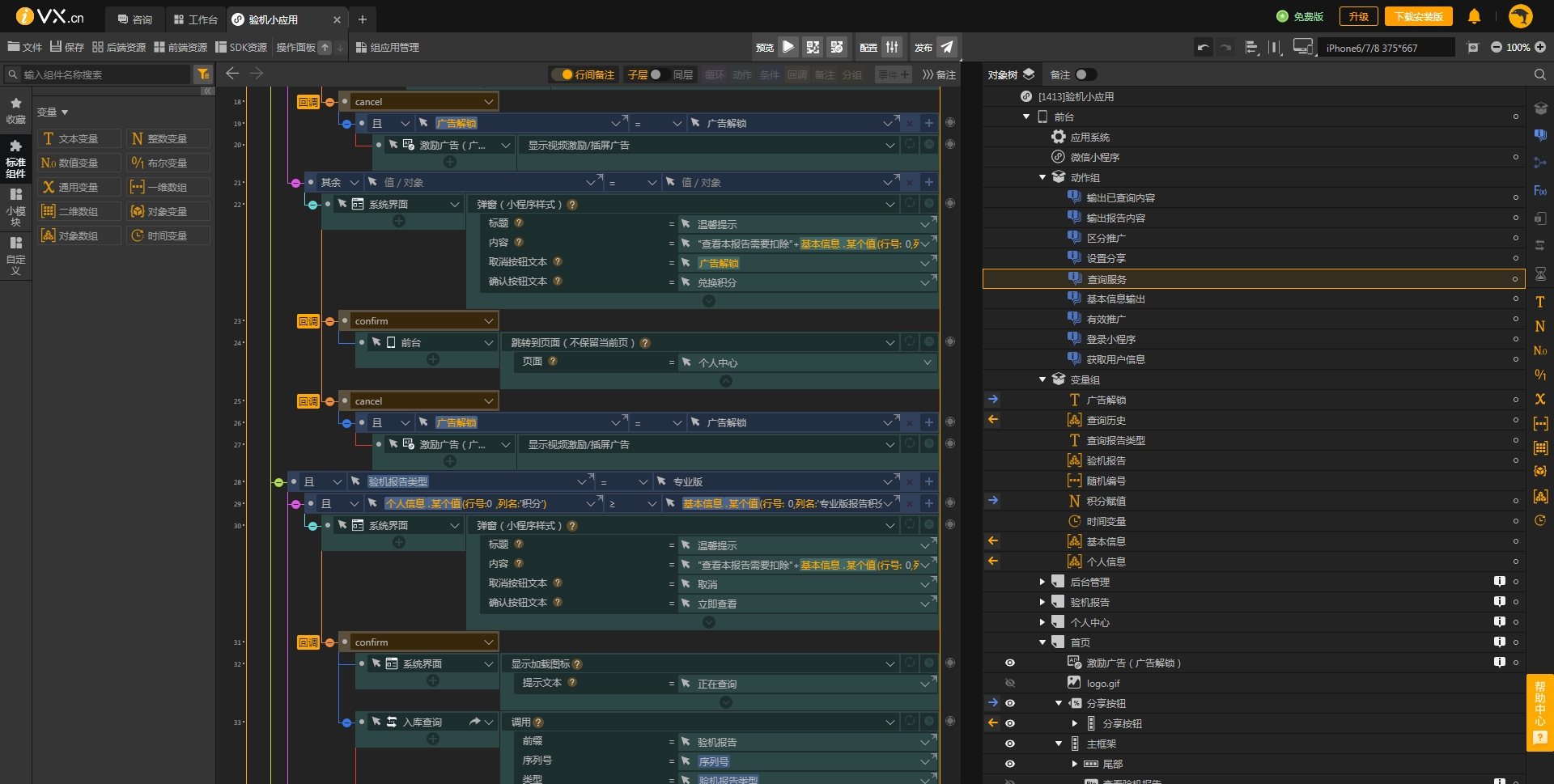
Task: Open SDK资源 menu
Action: click(x=241, y=47)
